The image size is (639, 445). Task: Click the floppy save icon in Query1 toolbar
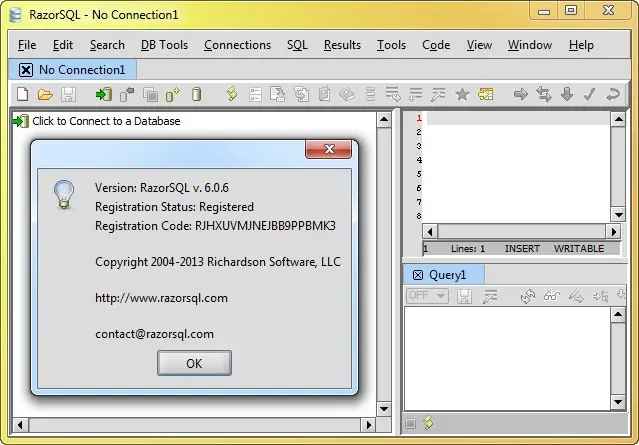point(464,296)
